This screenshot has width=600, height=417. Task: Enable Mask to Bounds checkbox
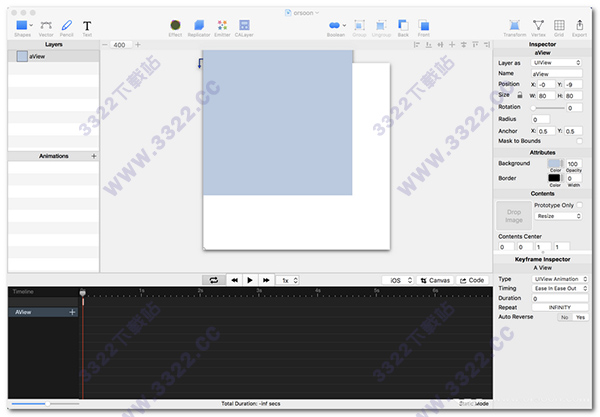tap(579, 141)
